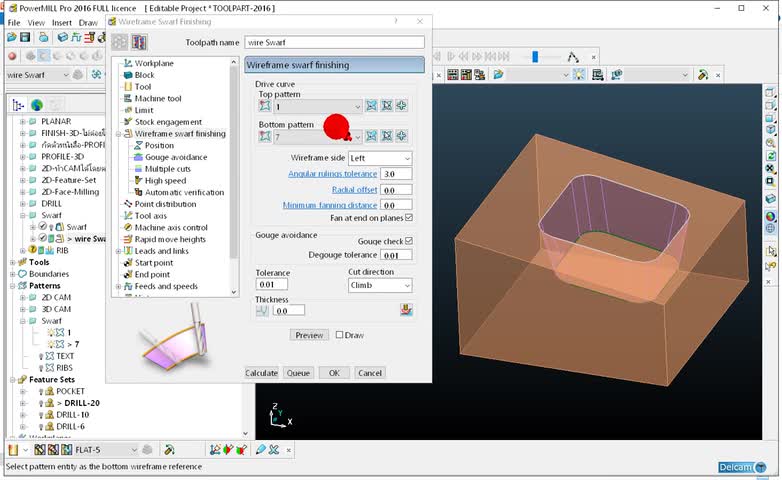Screen dimensions: 782x480
Task: Click the red record button in toolbar
Action: [x=12, y=56]
